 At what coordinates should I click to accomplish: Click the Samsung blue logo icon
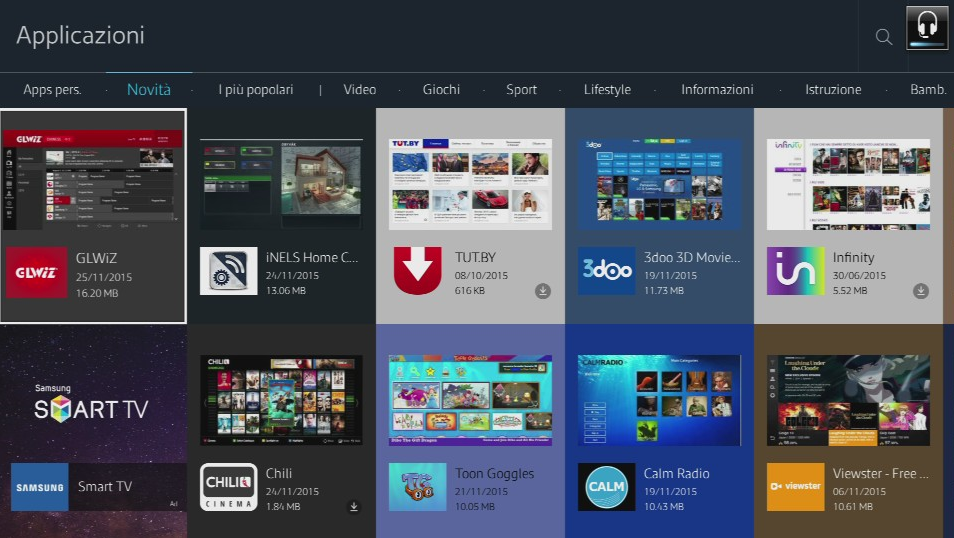point(40,487)
